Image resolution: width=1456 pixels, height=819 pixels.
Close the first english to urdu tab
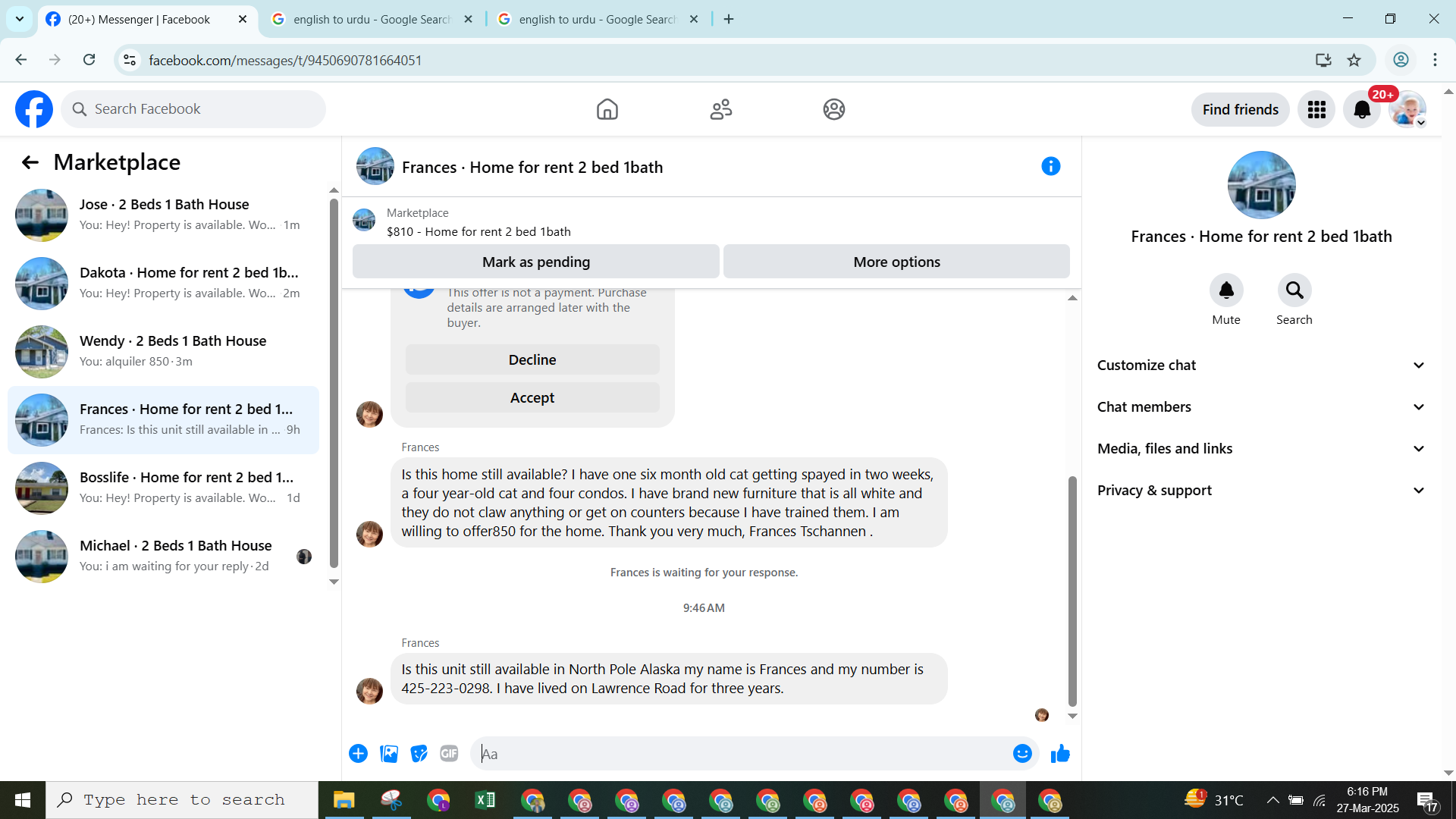point(469,20)
